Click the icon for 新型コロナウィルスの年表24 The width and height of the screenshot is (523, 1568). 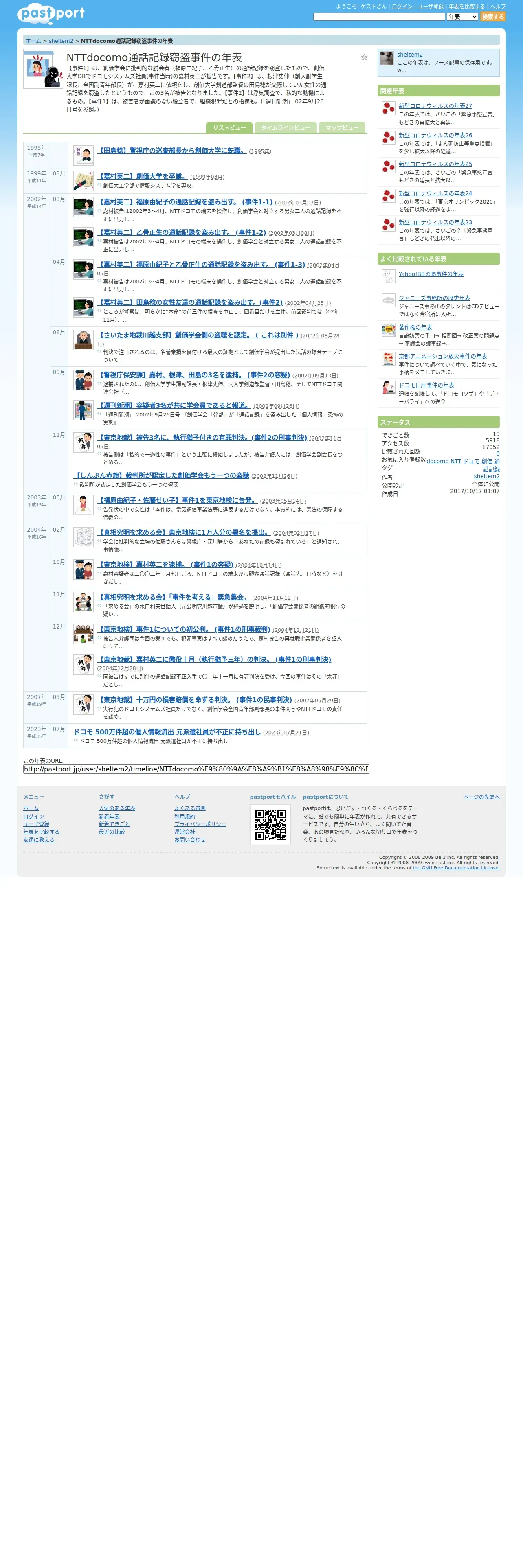click(x=389, y=195)
